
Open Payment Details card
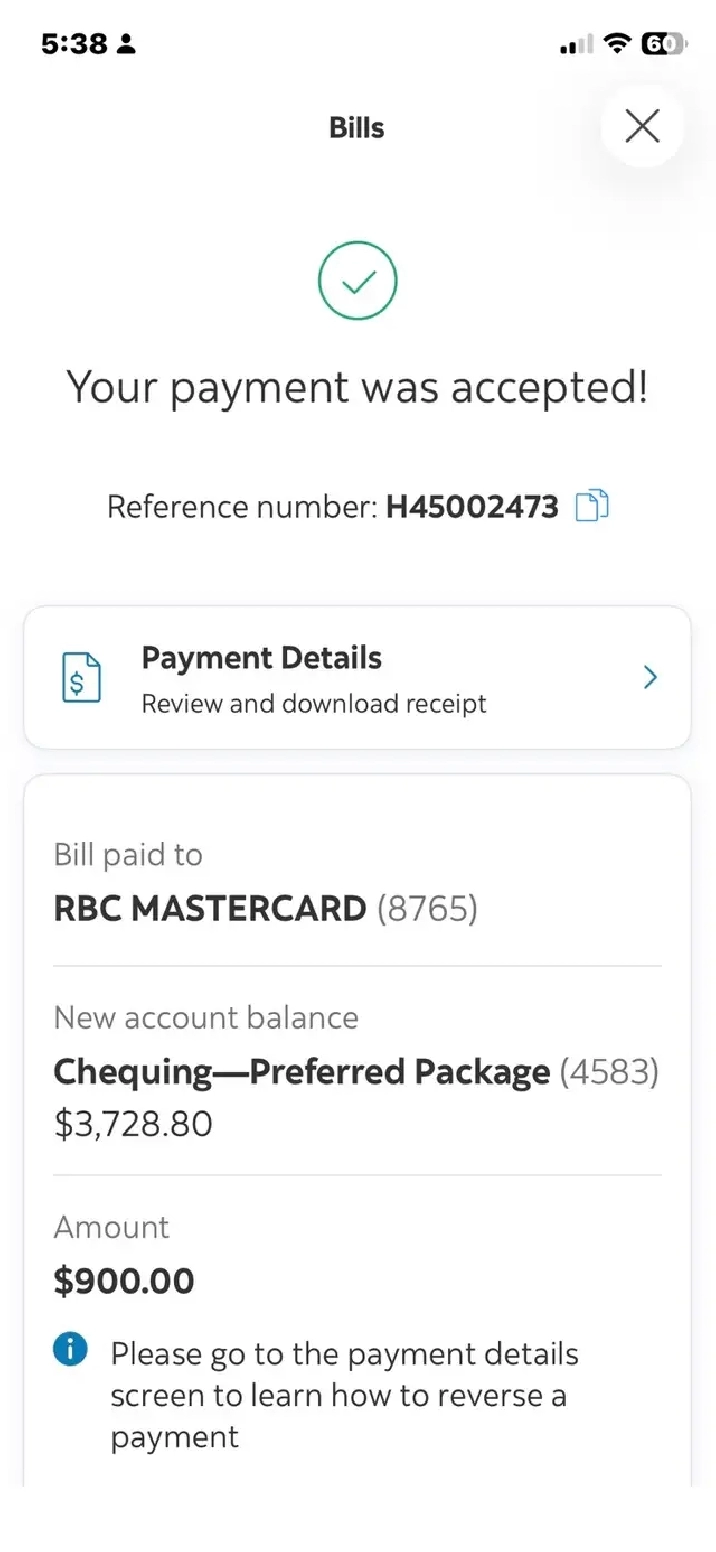[358, 678]
